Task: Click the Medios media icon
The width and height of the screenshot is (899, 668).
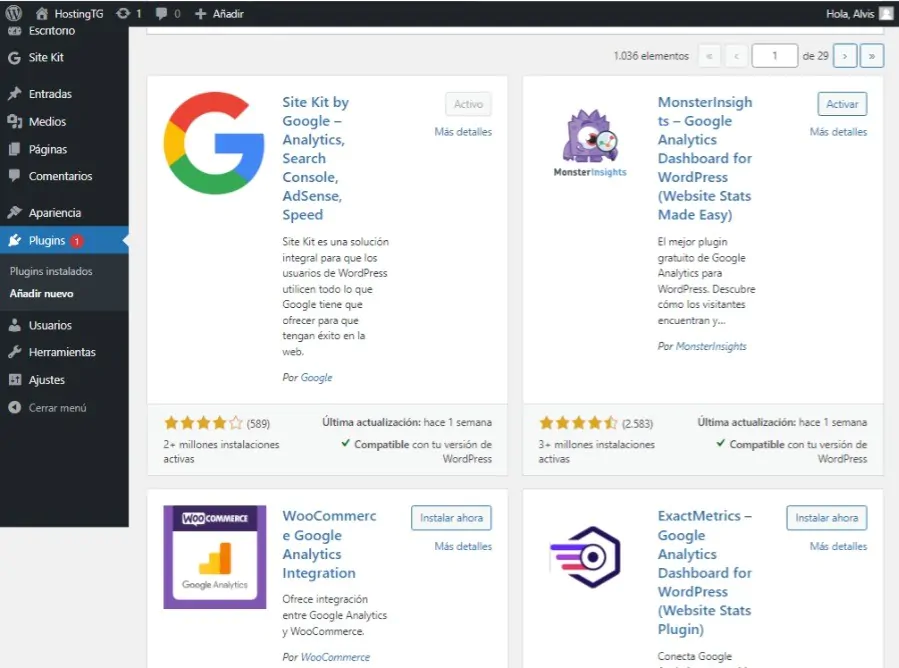Action: (14, 121)
